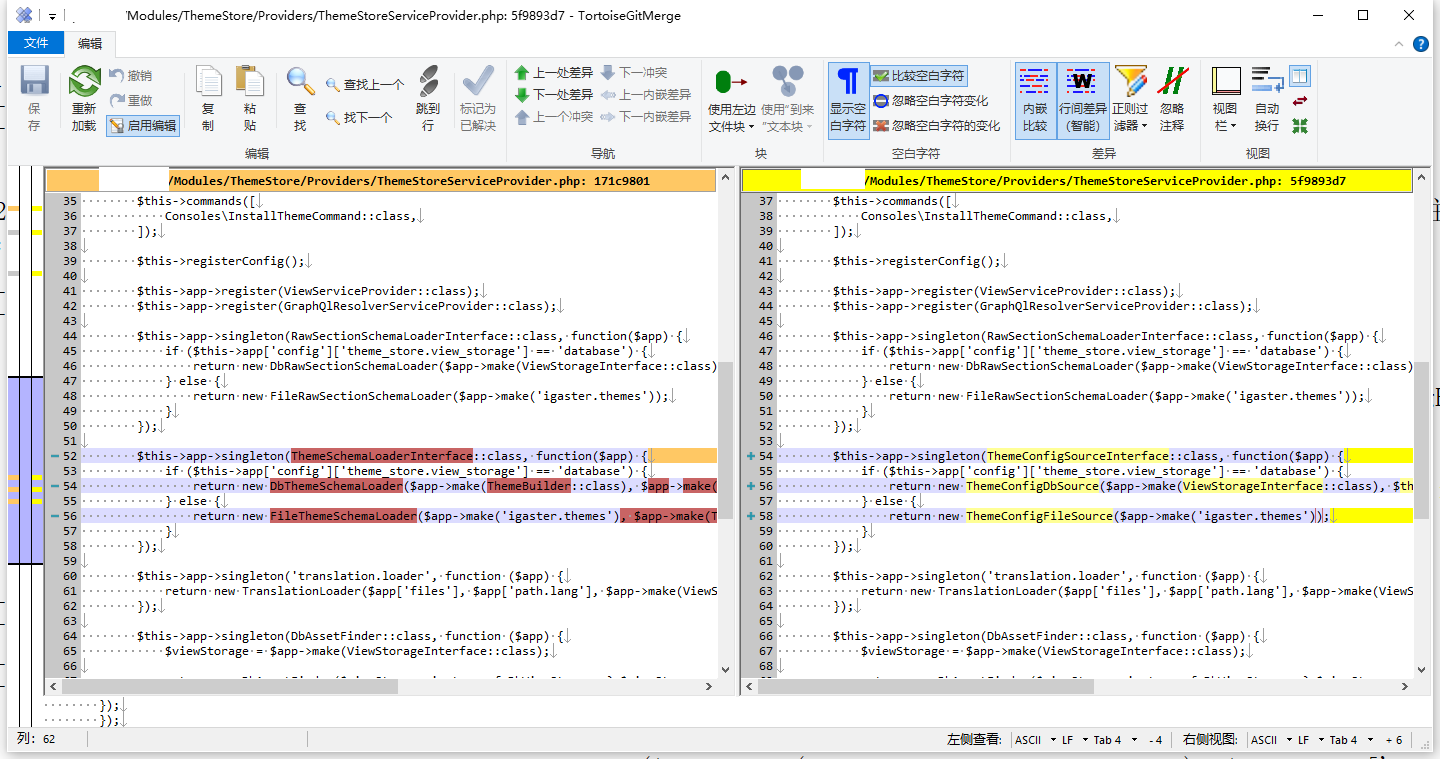
Task: Jump to previous difference (上一处差异)
Action: click(554, 73)
